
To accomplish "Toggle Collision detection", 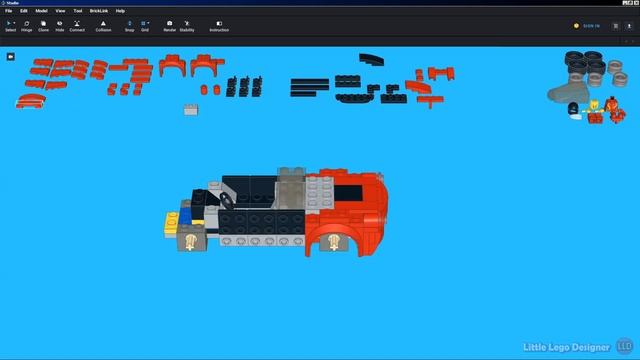I will pos(103,26).
